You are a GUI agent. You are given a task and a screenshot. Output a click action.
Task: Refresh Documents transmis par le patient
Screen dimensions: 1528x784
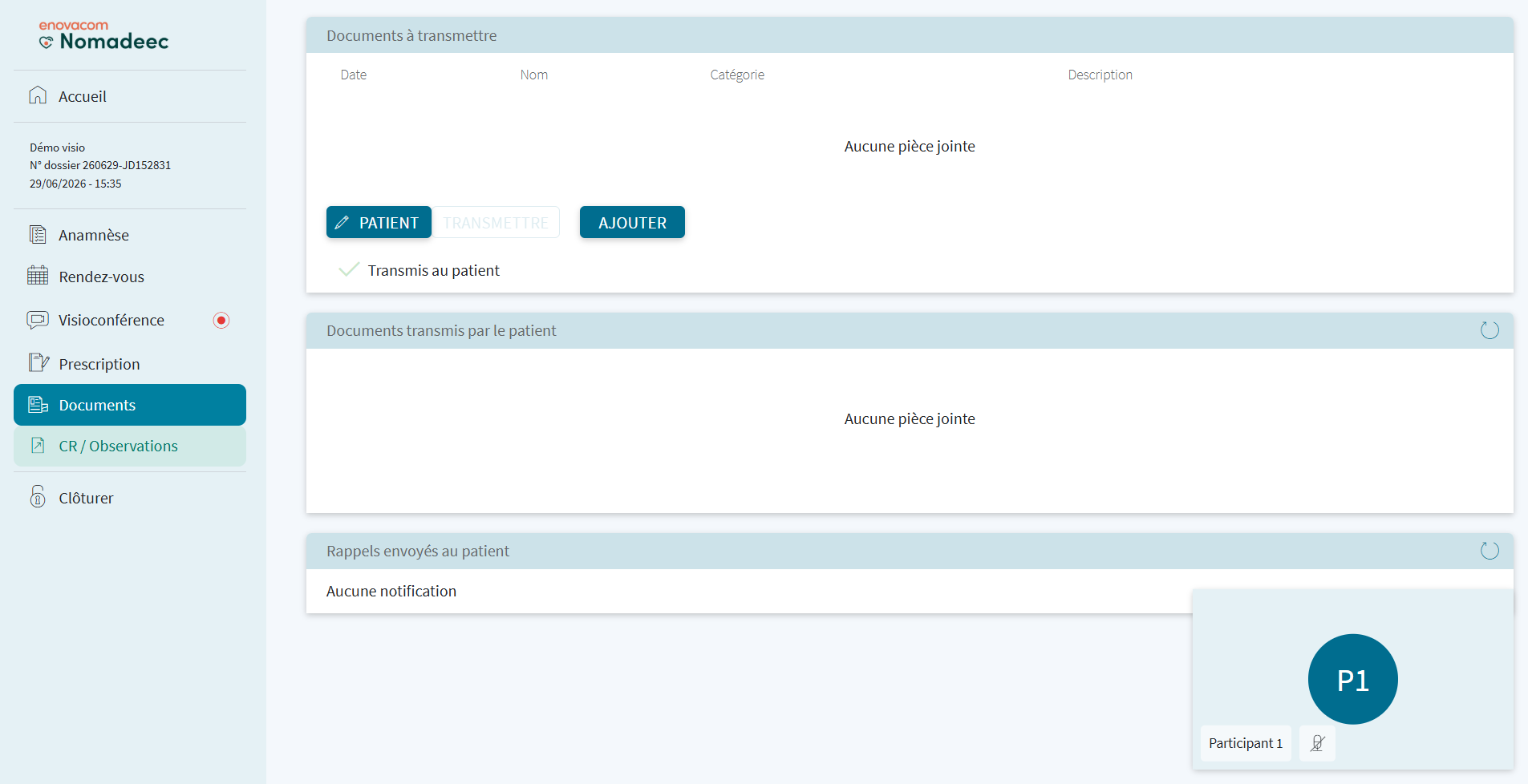pos(1489,330)
